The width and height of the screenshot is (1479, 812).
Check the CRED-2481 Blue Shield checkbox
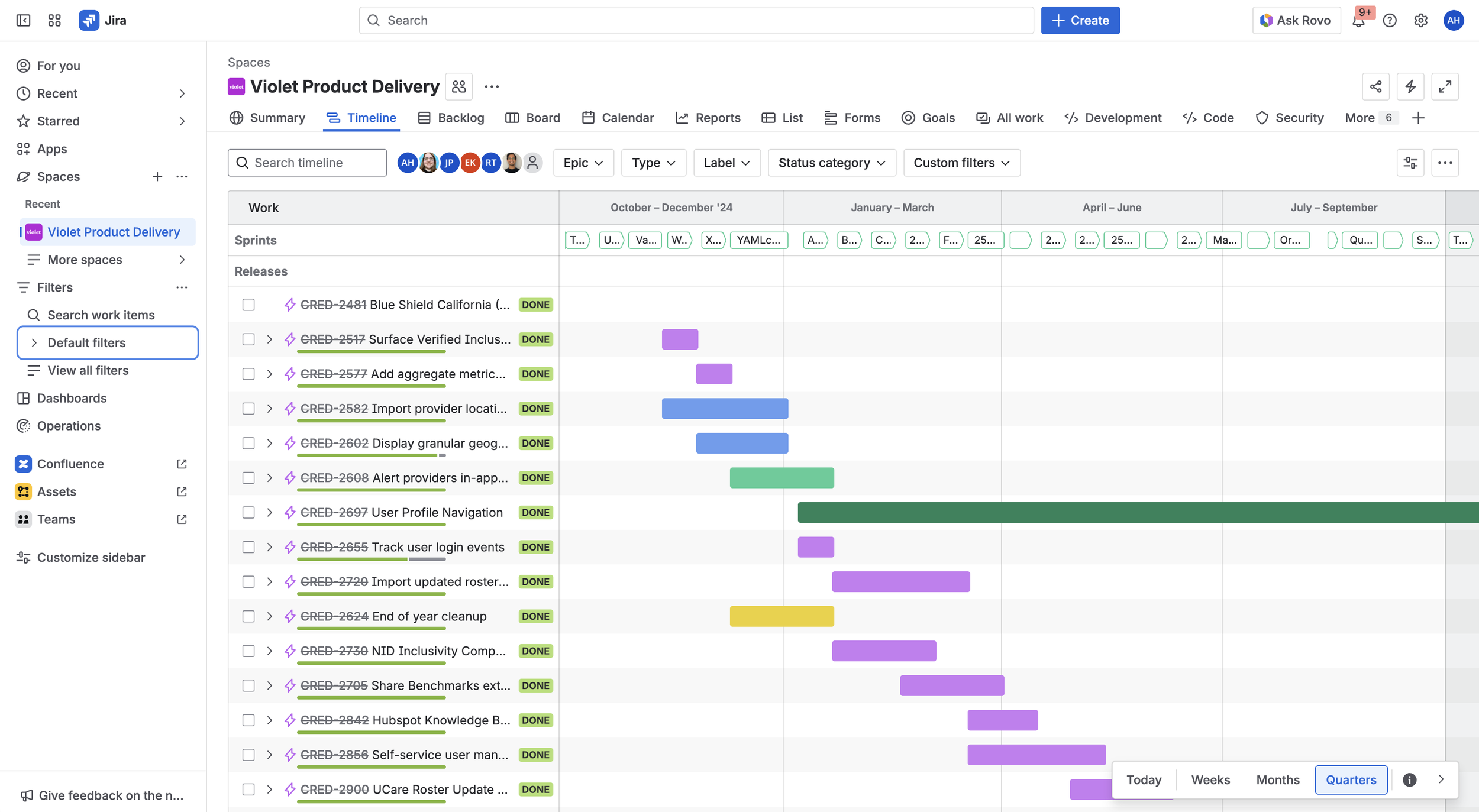[x=248, y=305]
